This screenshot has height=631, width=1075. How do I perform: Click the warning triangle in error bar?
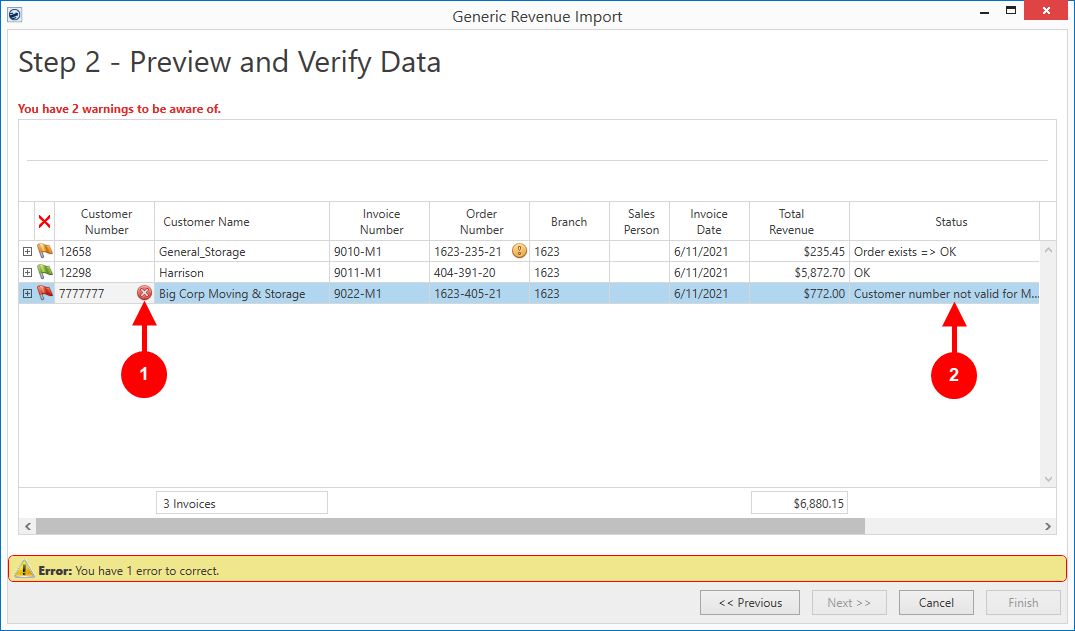(25, 570)
